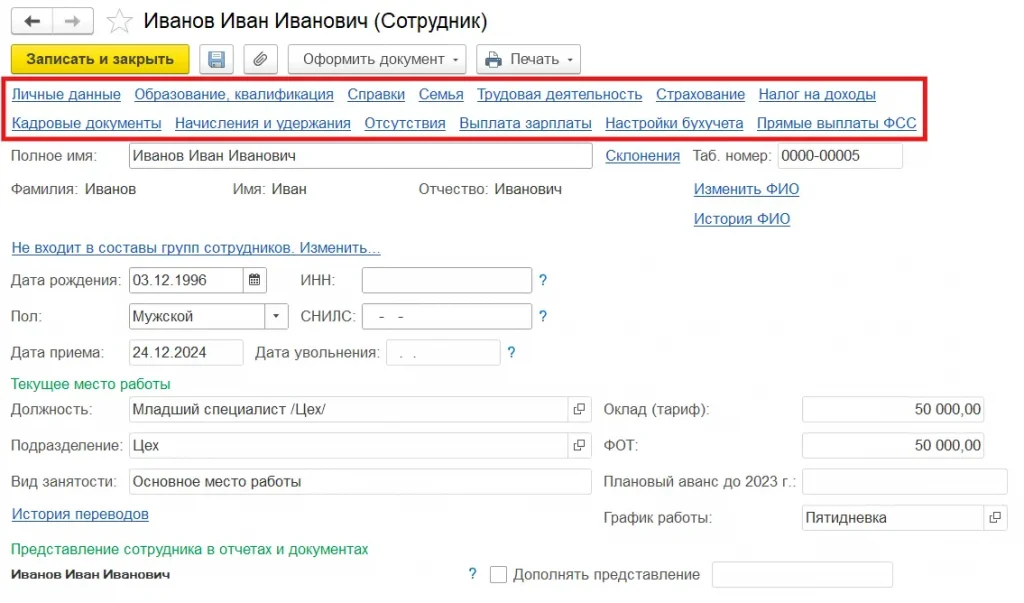Open the gender 'Мужской' dropdown list
The width and height of the screenshot is (1024, 603).
point(277,316)
